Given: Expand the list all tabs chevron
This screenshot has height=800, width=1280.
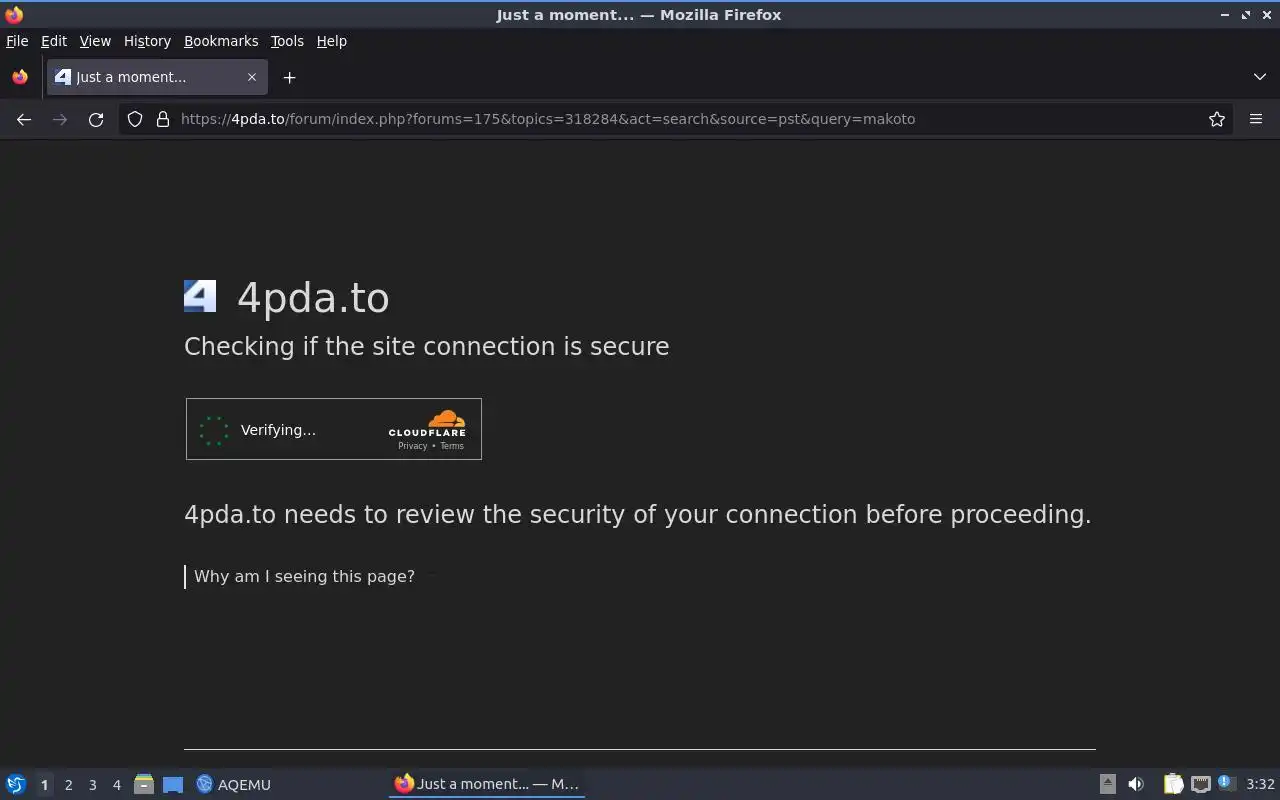Looking at the screenshot, I should pyautogui.click(x=1259, y=77).
